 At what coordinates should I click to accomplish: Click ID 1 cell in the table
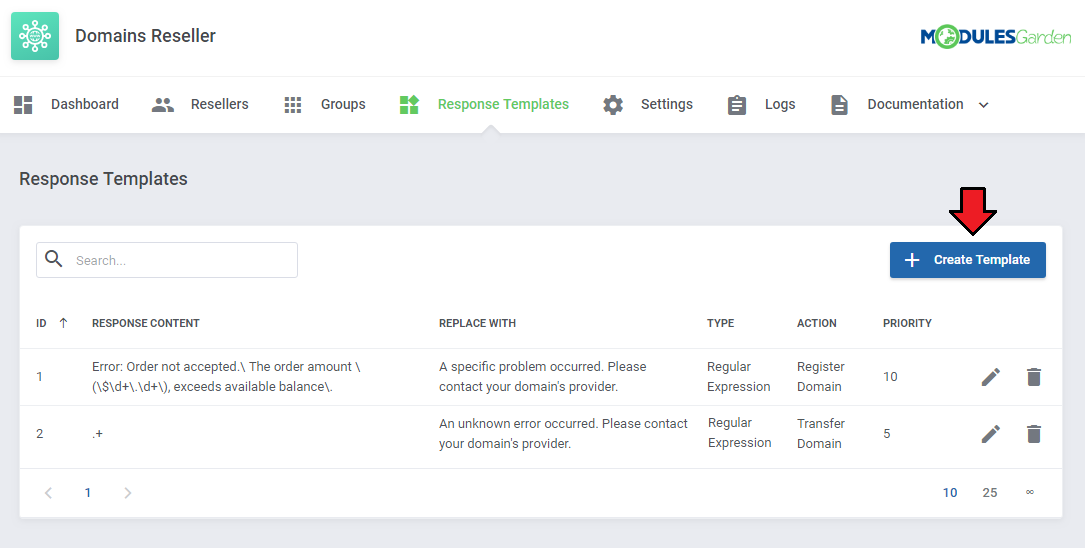click(39, 377)
